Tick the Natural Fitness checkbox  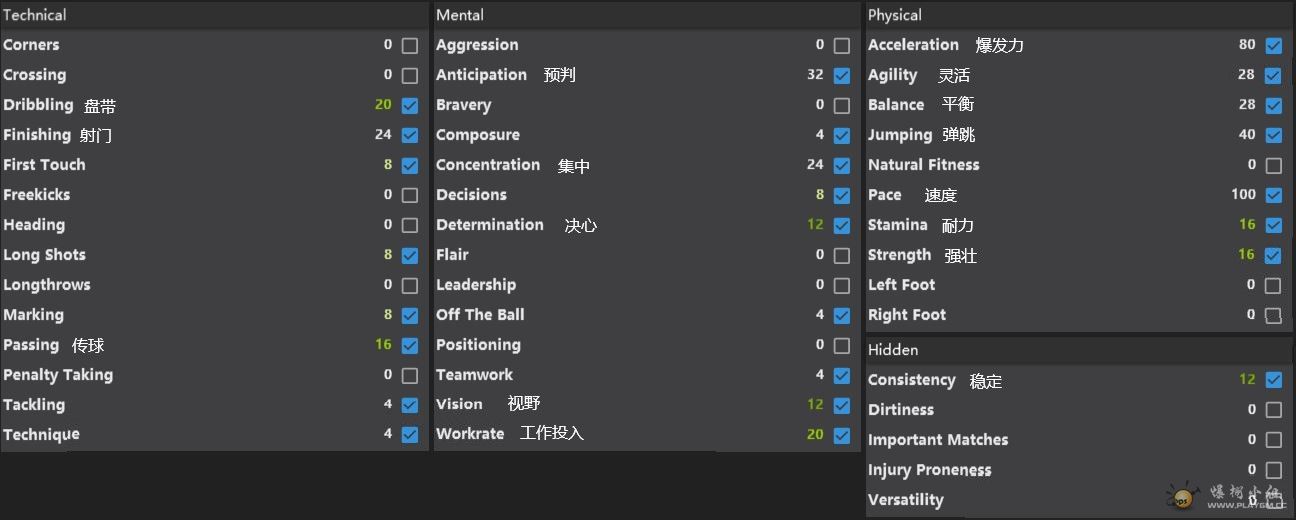point(1273,165)
